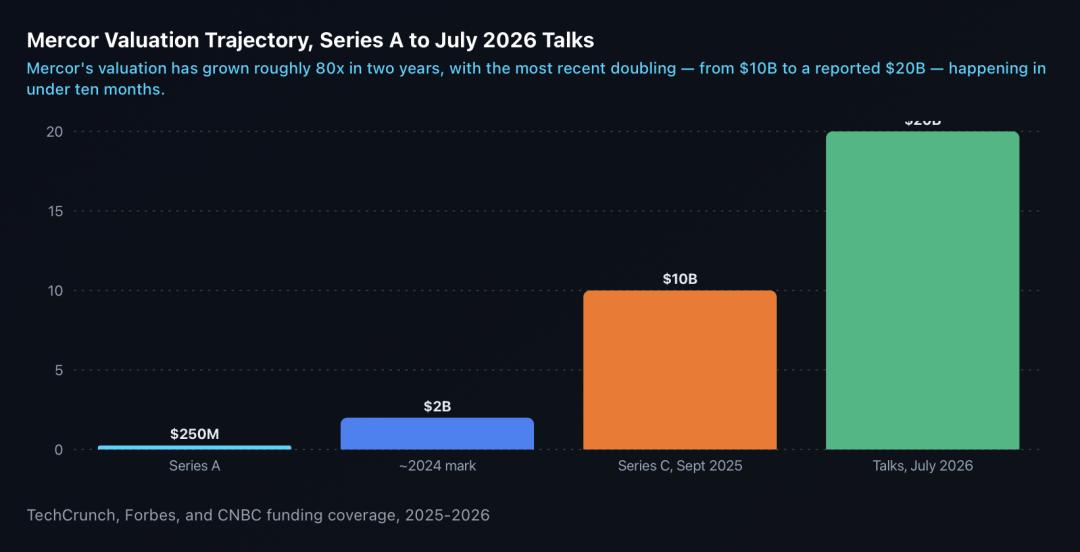Click the $10B data label
Viewport: 1080px width, 552px height.
click(680, 279)
